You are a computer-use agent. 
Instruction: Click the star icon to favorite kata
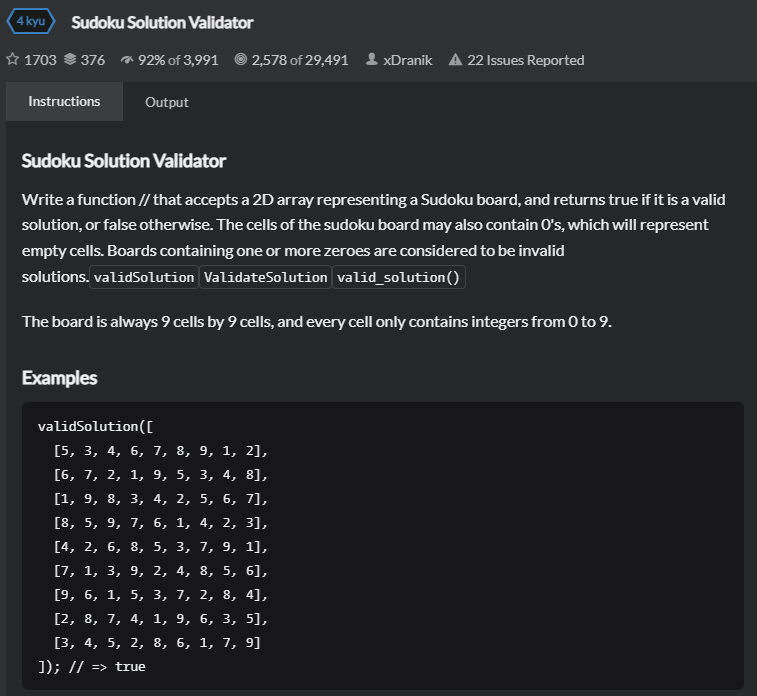tap(13, 60)
